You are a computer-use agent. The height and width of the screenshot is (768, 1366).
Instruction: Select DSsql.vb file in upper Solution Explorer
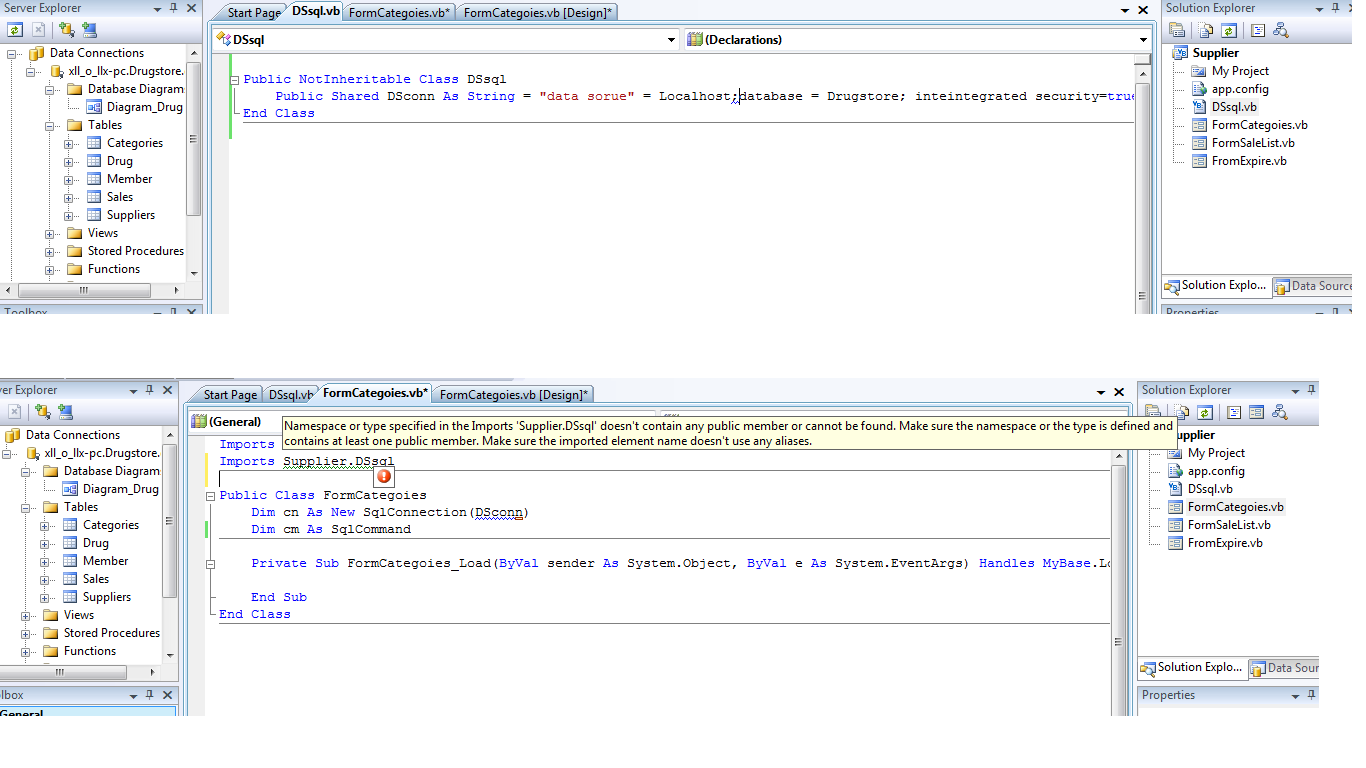pos(1225,107)
